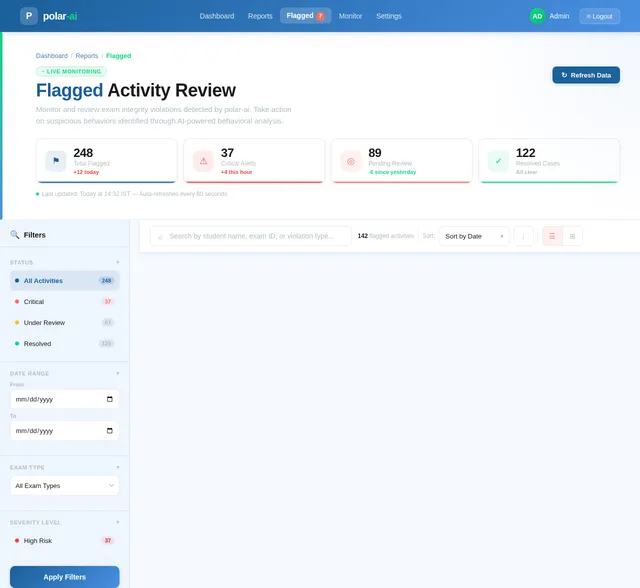Open the 122 Resolved Cases card
This screenshot has width=640, height=588.
click(x=549, y=161)
